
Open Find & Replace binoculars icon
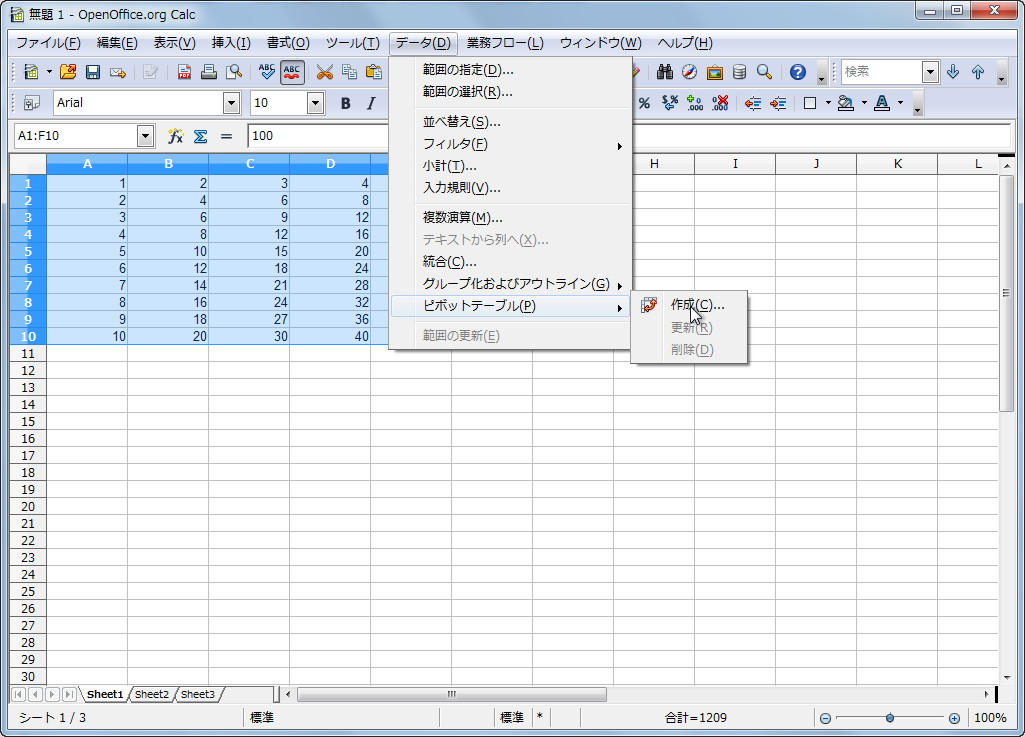click(x=665, y=72)
